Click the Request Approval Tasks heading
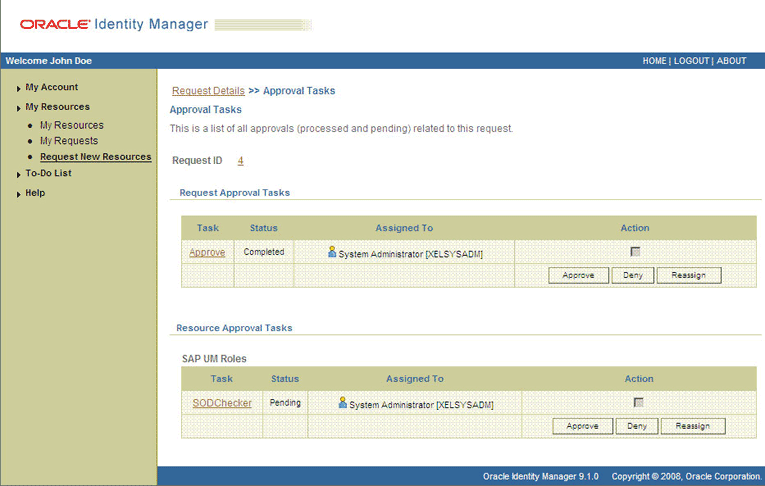This screenshot has width=765, height=486. pyautogui.click(x=235, y=193)
